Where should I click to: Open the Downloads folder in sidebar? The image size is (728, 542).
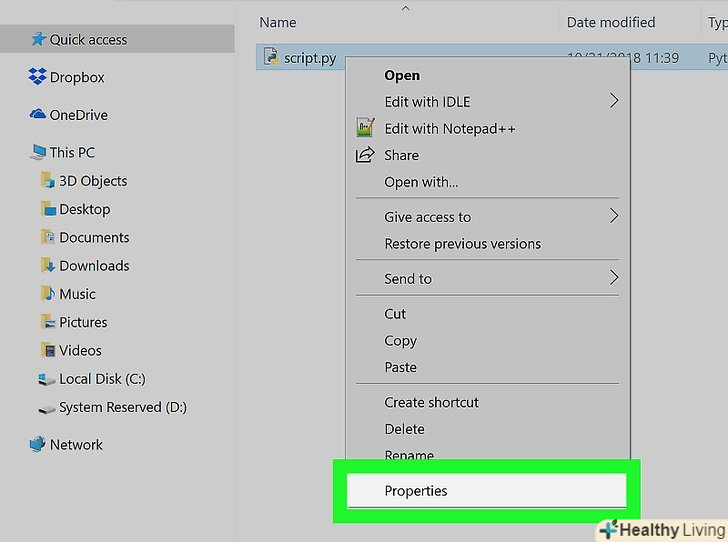tap(94, 266)
